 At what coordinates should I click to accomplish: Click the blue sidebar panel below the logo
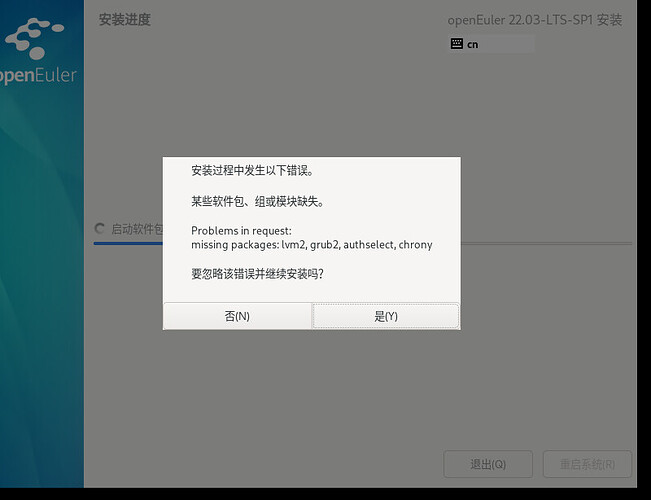point(40,300)
